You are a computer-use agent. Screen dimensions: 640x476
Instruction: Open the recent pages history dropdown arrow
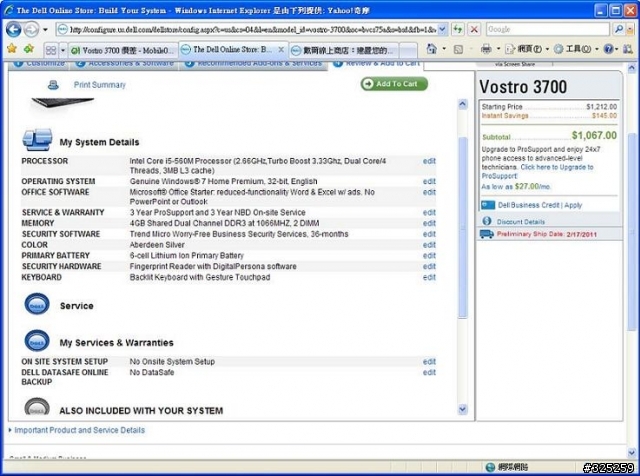pos(45,29)
